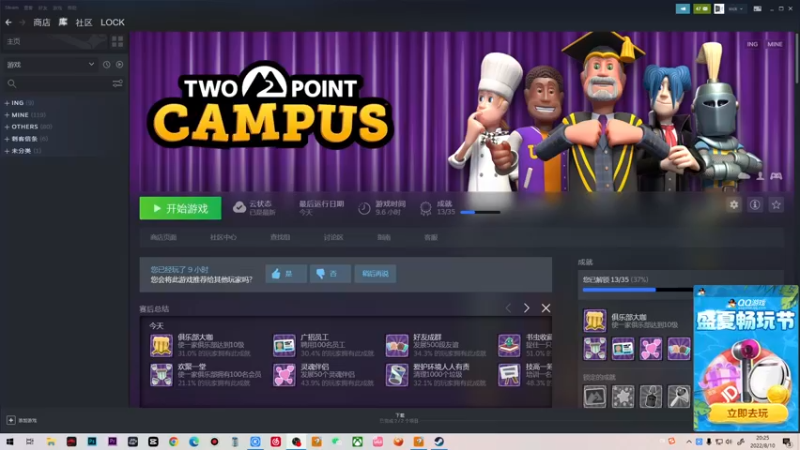Screen dimensions: 800x450
Task: Open the LOCK profile tab
Action: click(x=112, y=22)
